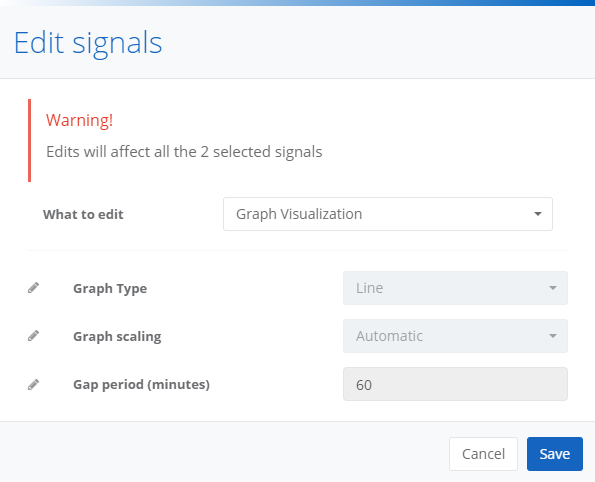
Task: Open the Line graph type dropdown
Action: point(455,288)
